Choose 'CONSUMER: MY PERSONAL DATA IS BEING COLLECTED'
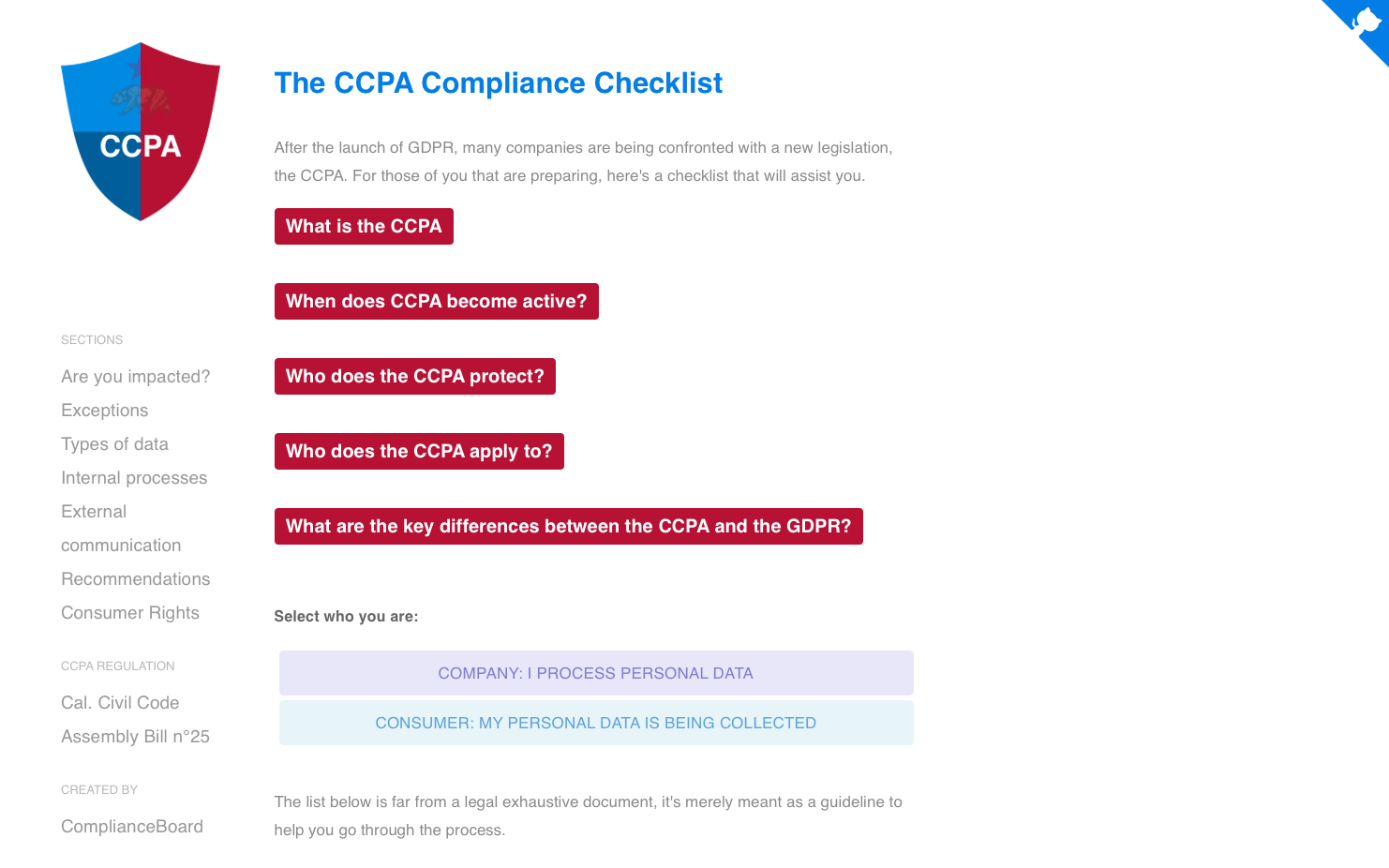1389x868 pixels. (x=596, y=723)
